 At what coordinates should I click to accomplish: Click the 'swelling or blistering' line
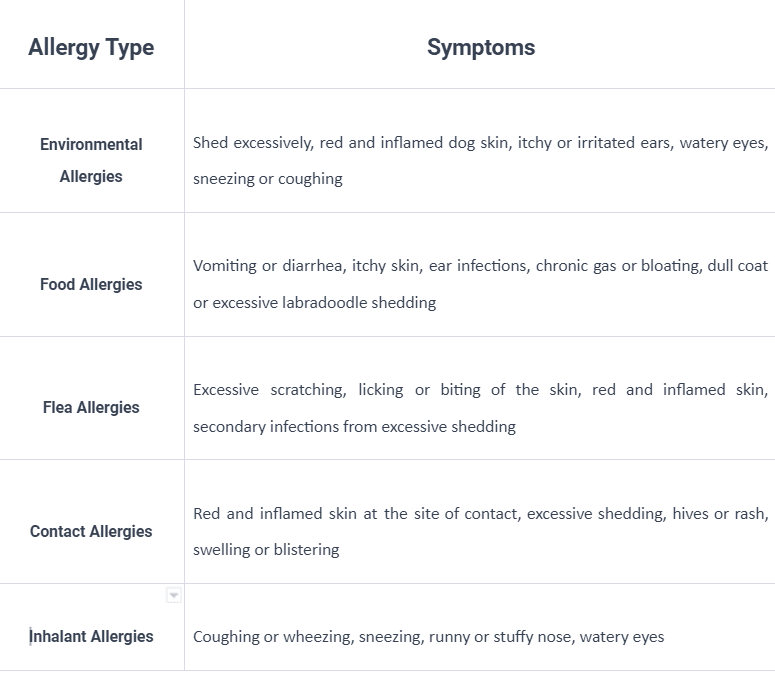pos(266,550)
